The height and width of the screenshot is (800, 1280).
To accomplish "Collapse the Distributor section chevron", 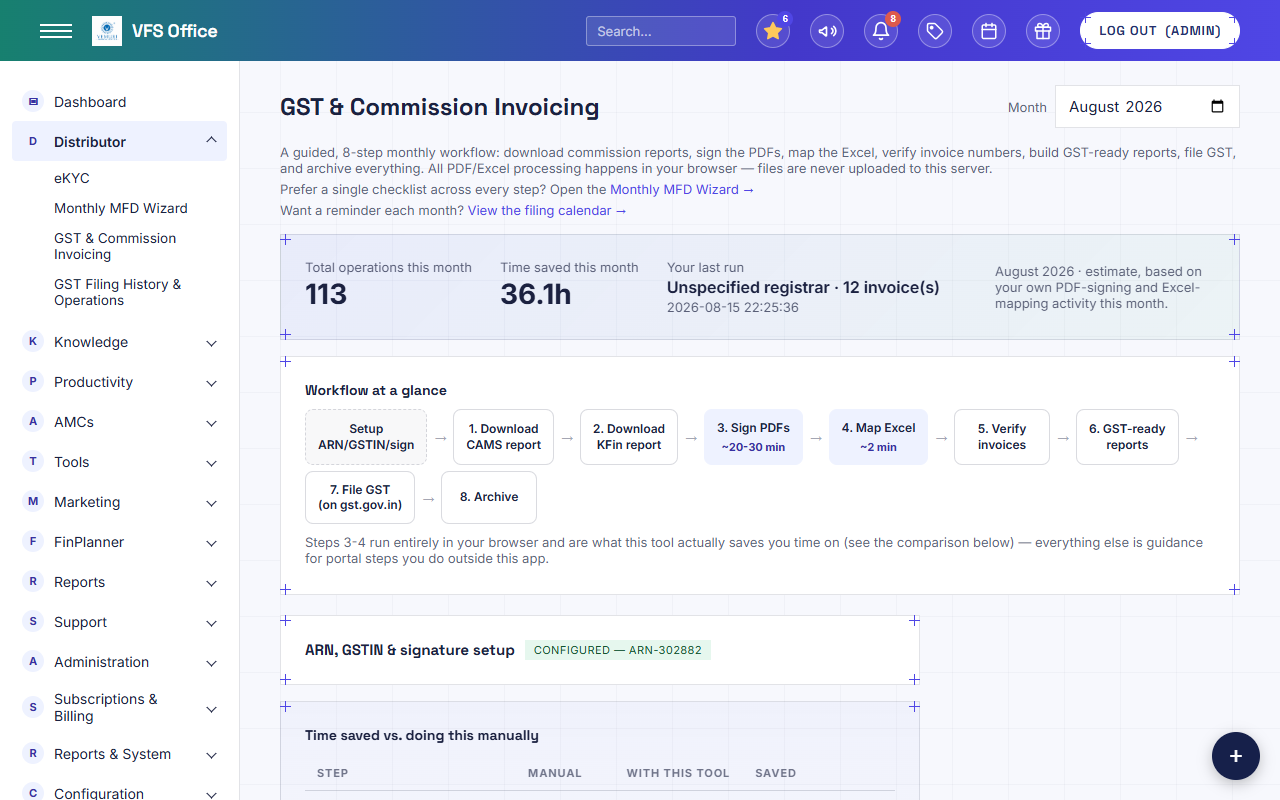I will 211,141.
